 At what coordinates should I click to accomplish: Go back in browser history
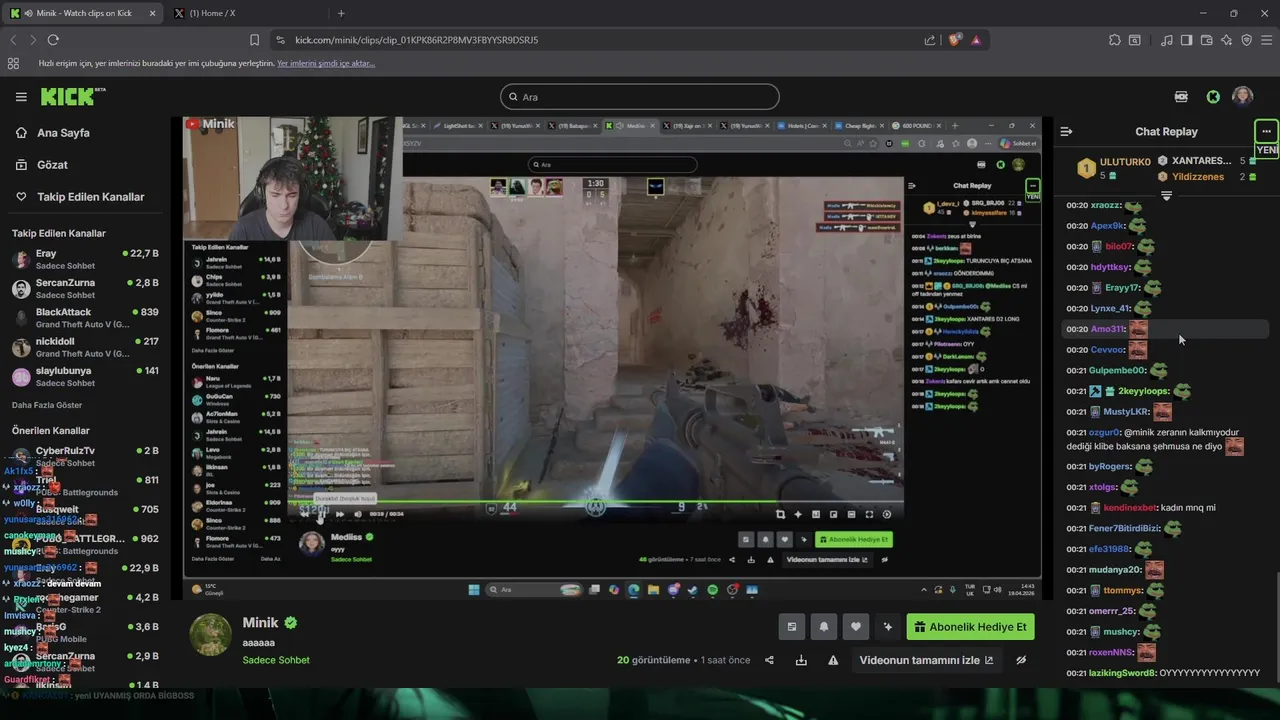(x=13, y=40)
